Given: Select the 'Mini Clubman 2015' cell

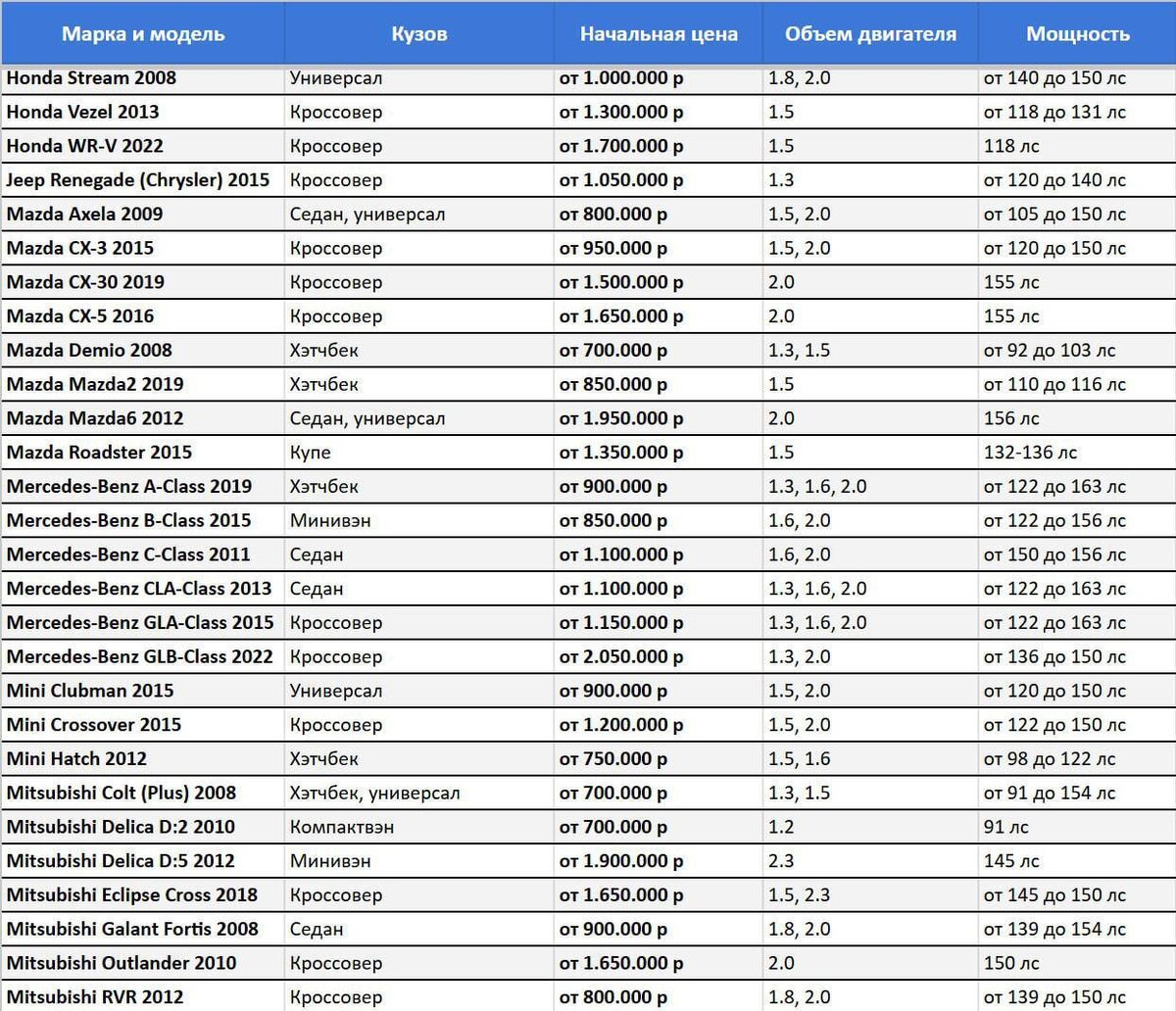Looking at the screenshot, I should pos(143,691).
